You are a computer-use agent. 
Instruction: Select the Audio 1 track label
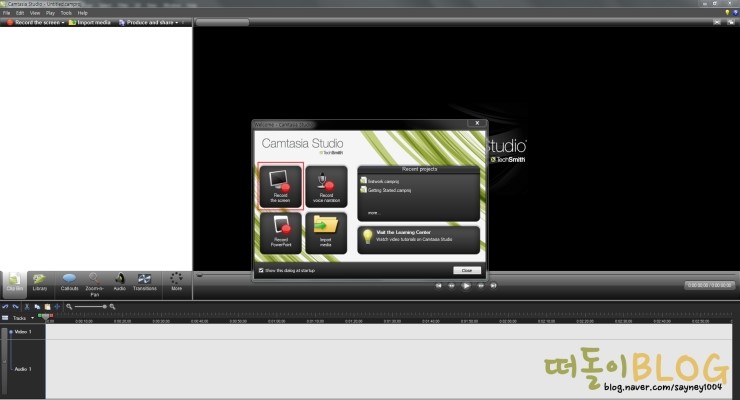point(23,369)
